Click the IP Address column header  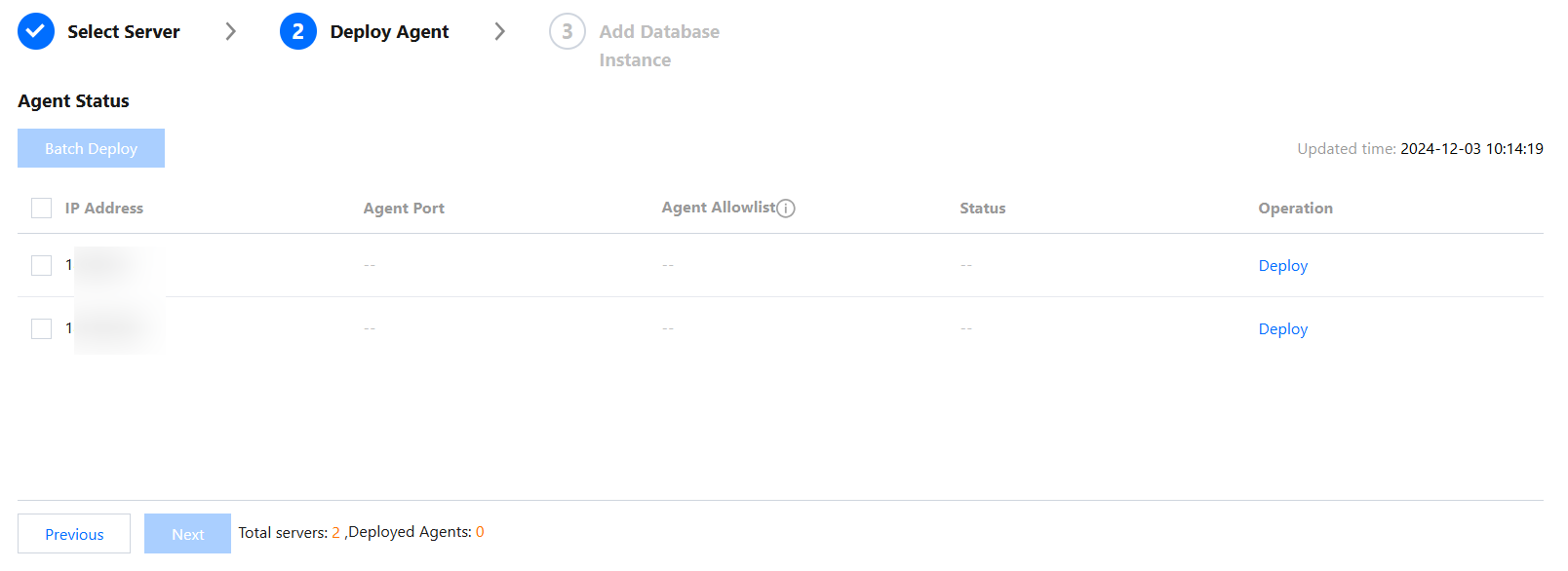coord(104,209)
